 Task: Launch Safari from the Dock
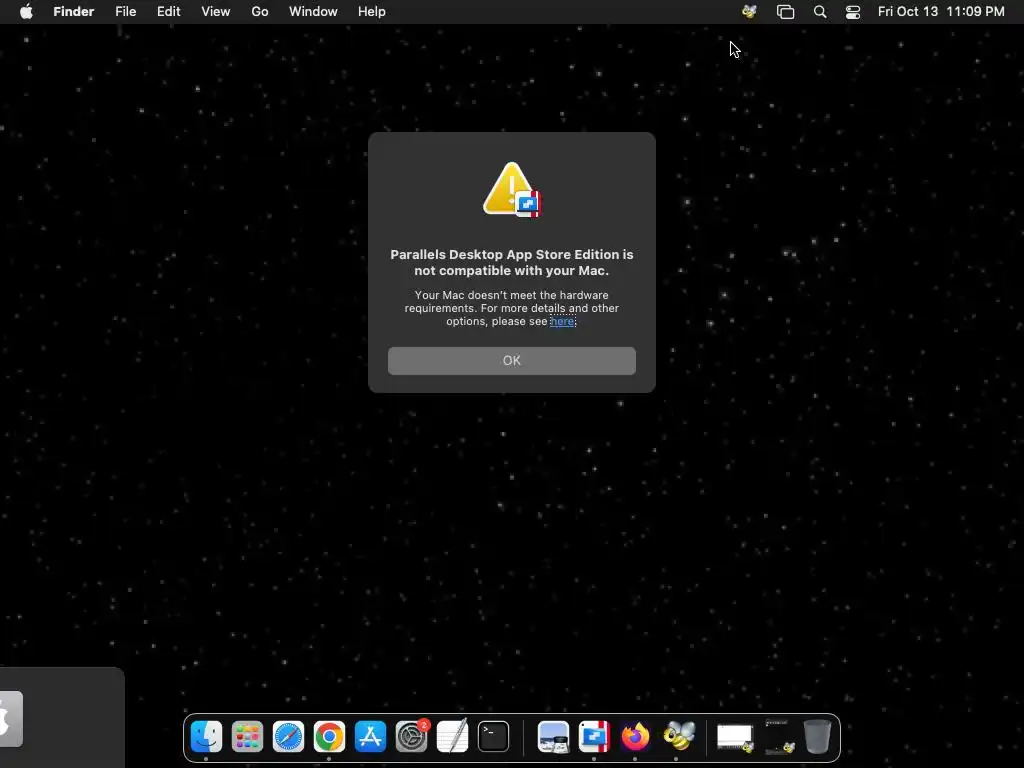pos(288,737)
